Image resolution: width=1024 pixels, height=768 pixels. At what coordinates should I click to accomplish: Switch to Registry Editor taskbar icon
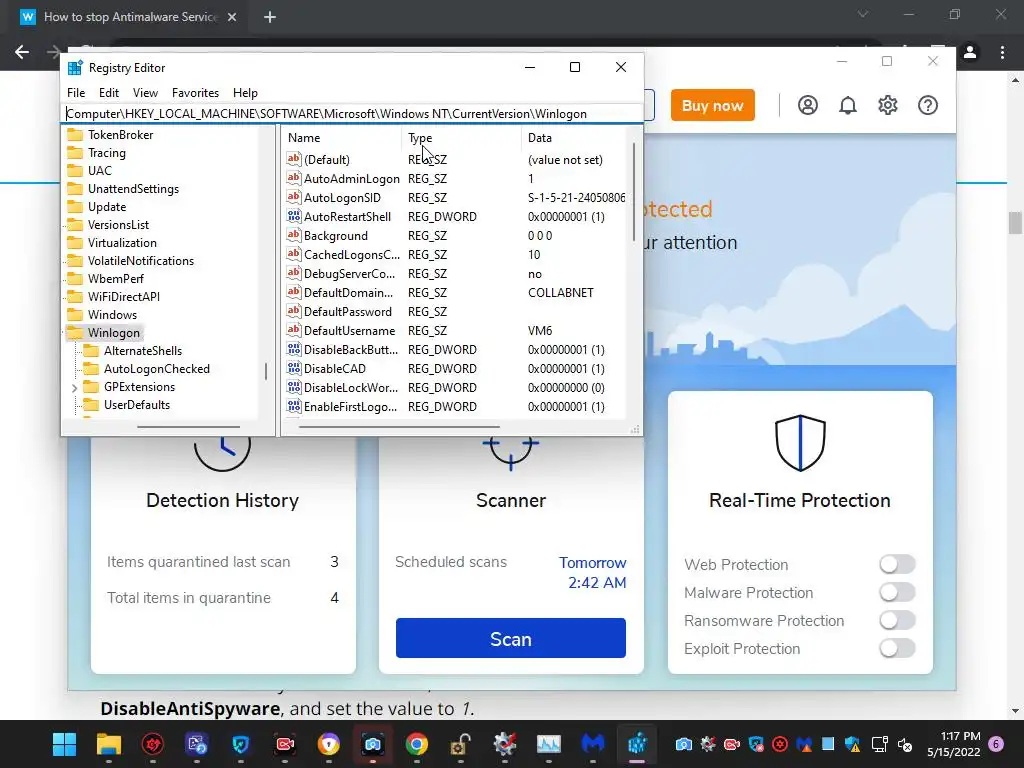tap(637, 744)
